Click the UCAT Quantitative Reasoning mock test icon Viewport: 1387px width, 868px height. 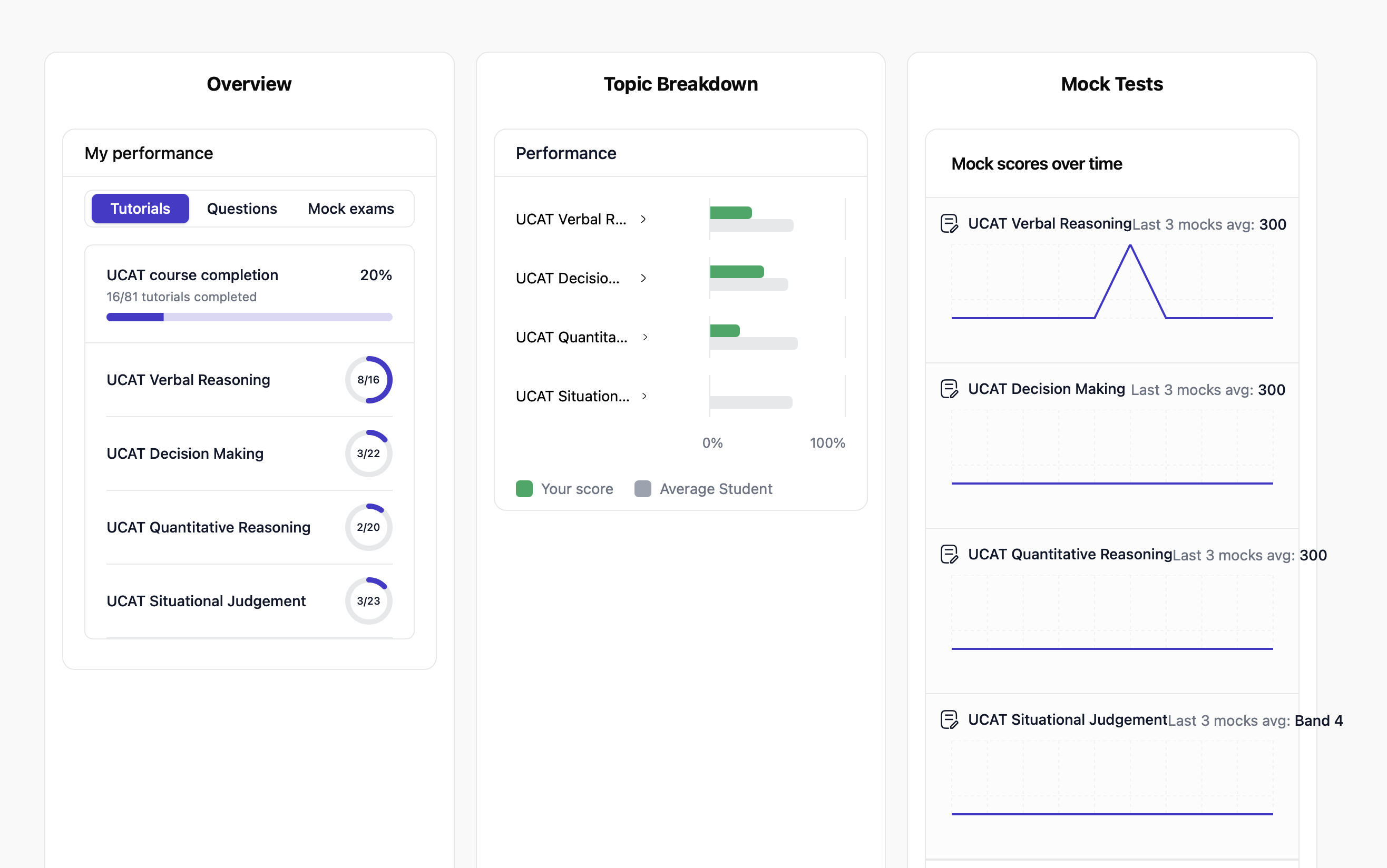(949, 554)
